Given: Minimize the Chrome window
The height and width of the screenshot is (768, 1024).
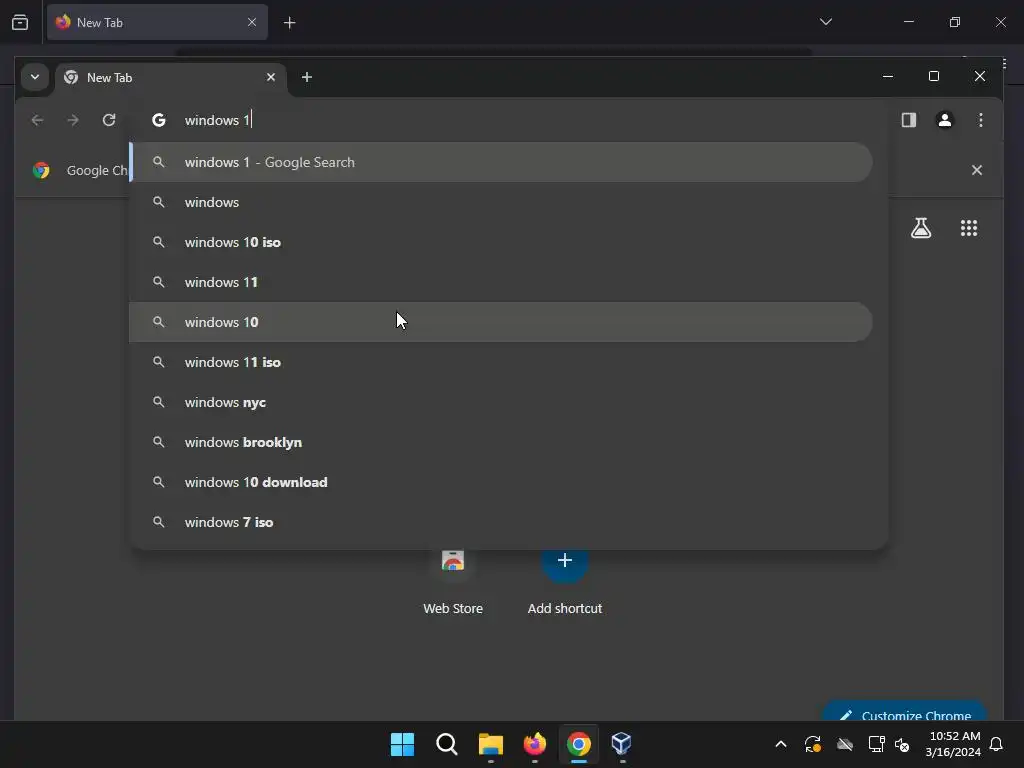Looking at the screenshot, I should [888, 76].
